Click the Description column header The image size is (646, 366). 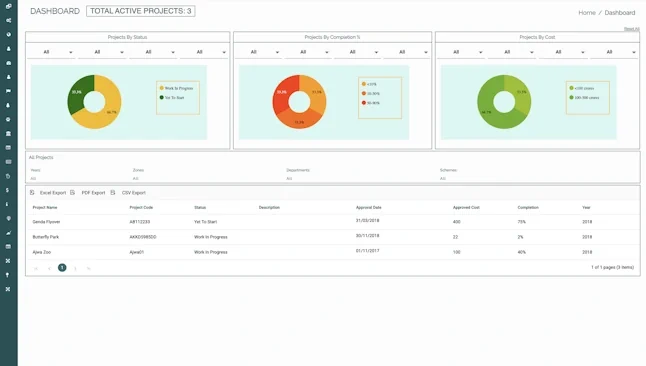click(x=269, y=207)
